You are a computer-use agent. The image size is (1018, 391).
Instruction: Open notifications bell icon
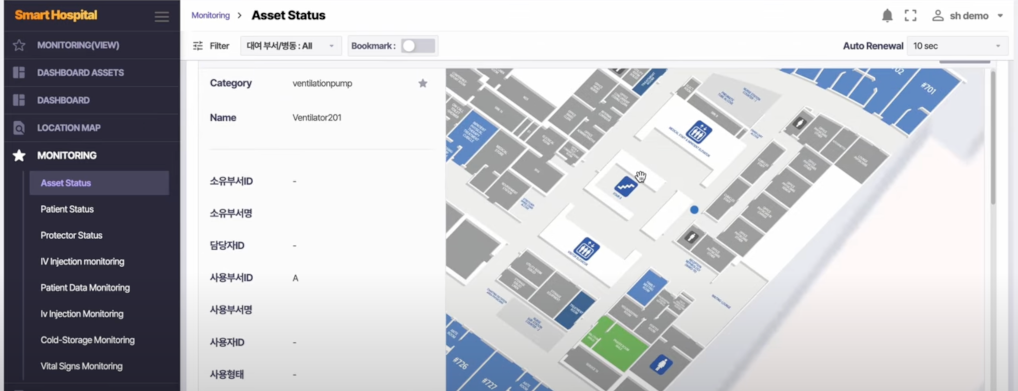point(888,16)
